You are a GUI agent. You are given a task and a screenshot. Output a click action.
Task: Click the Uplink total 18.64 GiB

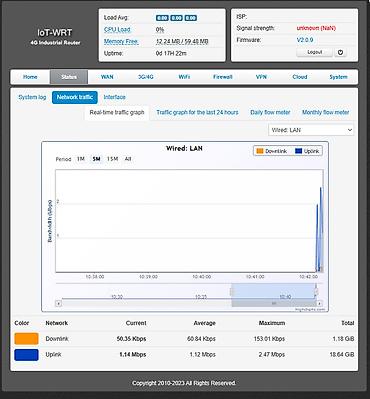pyautogui.click(x=342, y=355)
